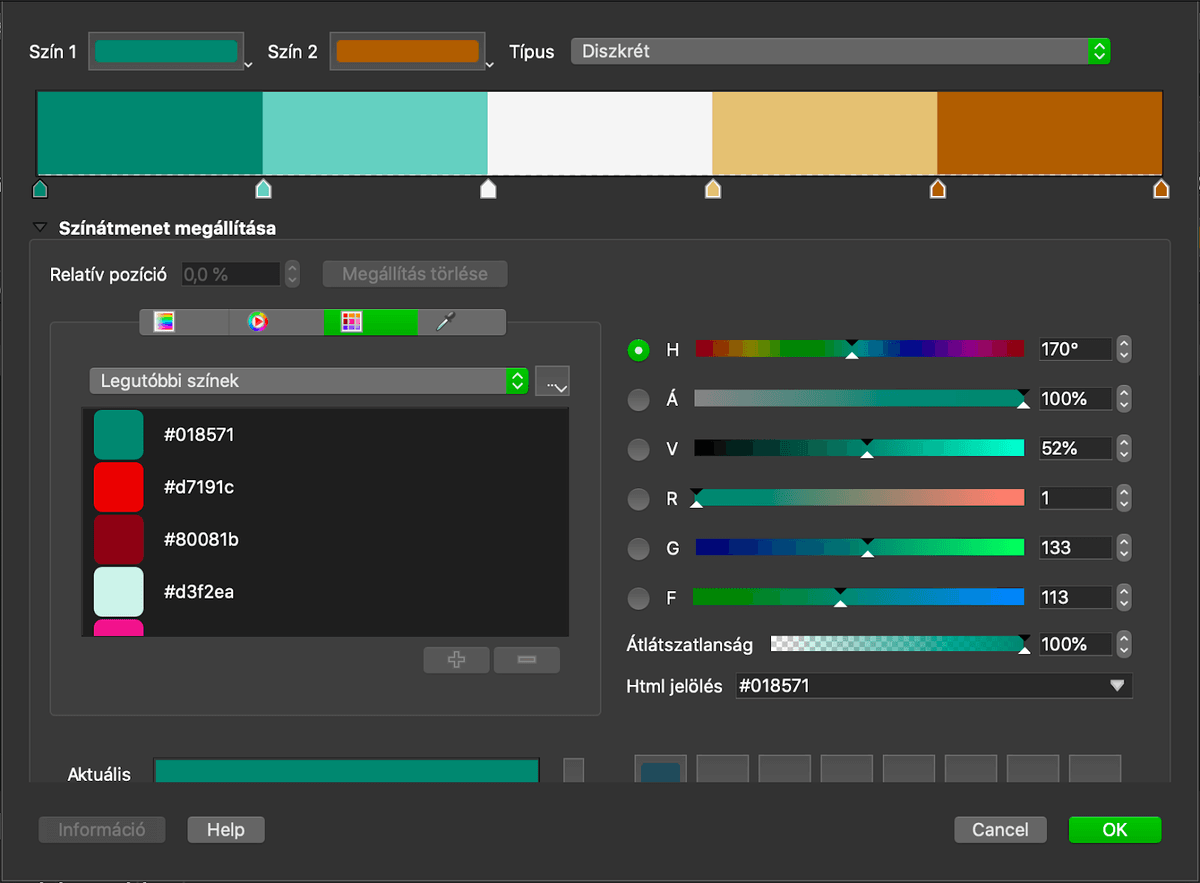Image resolution: width=1200 pixels, height=883 pixels.
Task: Open the color ramp picker tab
Action: tap(164, 322)
